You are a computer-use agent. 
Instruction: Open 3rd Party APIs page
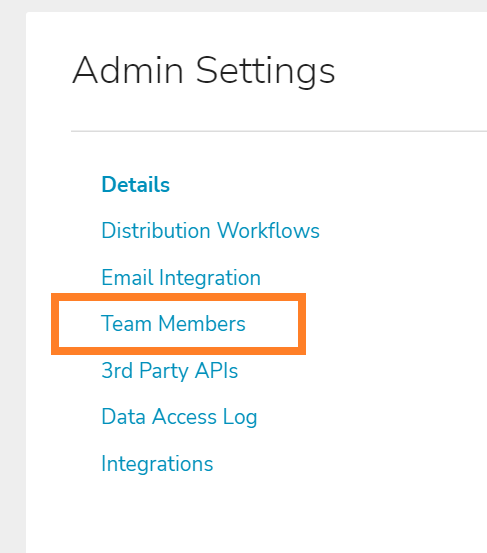(170, 371)
